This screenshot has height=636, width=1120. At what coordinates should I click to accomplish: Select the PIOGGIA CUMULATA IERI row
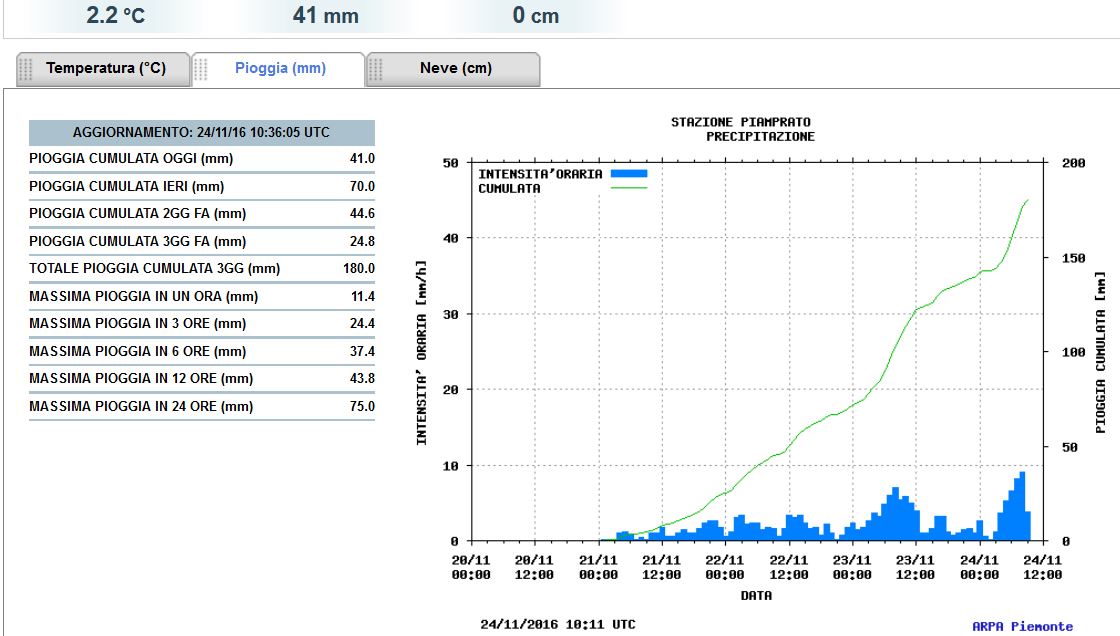[x=201, y=187]
